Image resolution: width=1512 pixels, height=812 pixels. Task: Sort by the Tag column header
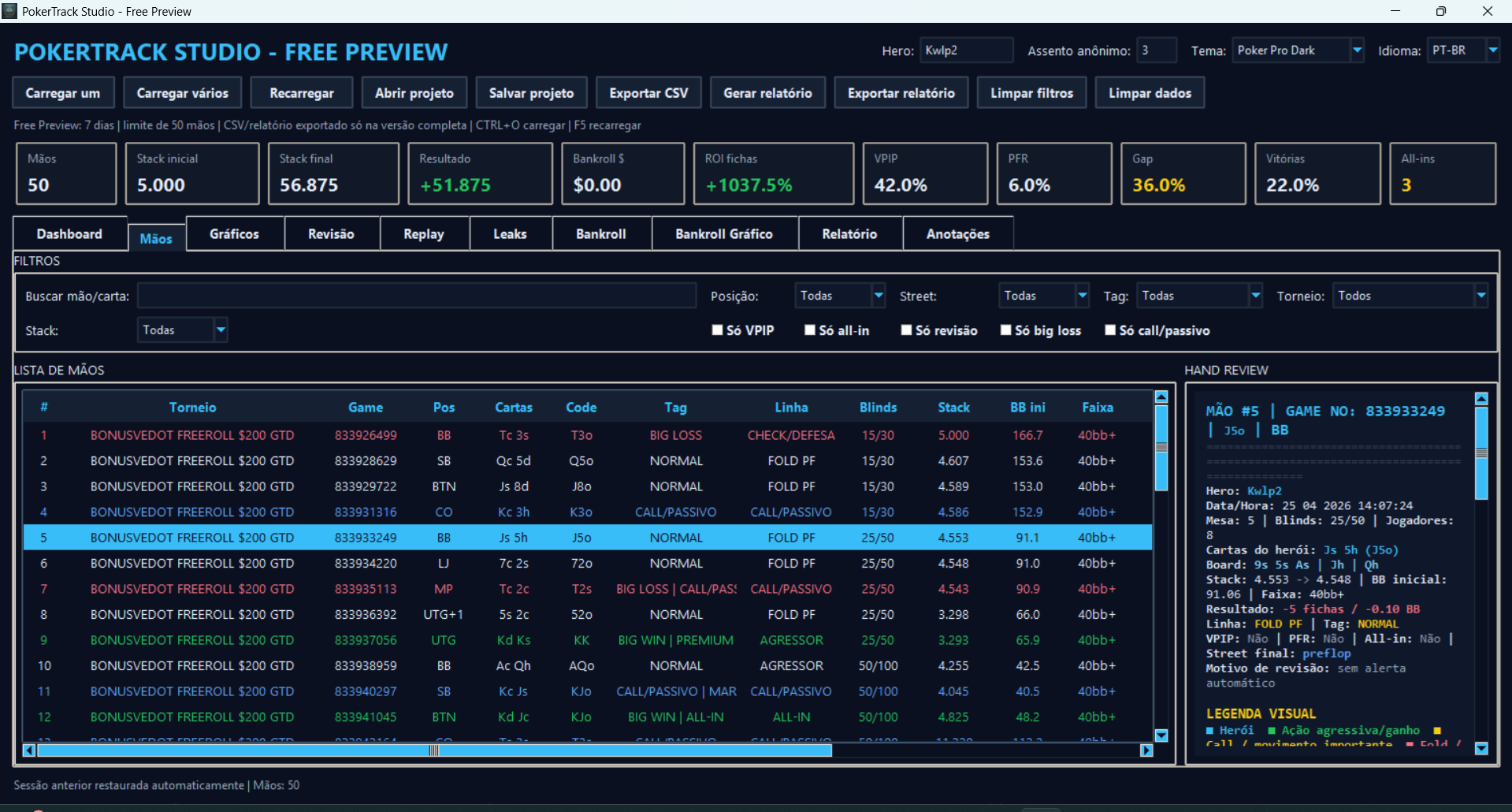tap(675, 408)
